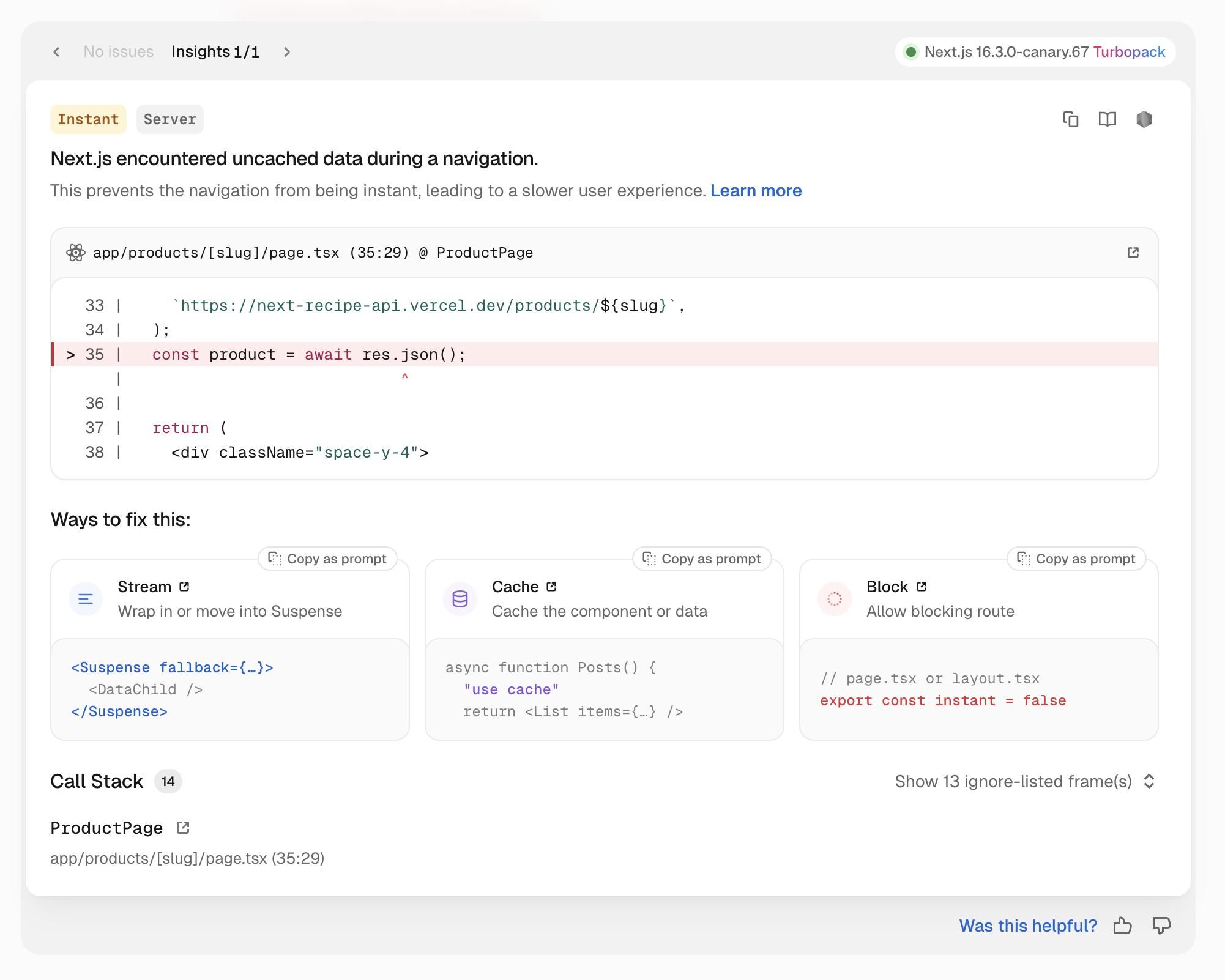This screenshot has width=1225, height=980.
Task: Click Block spinner icon in fix card
Action: click(835, 599)
